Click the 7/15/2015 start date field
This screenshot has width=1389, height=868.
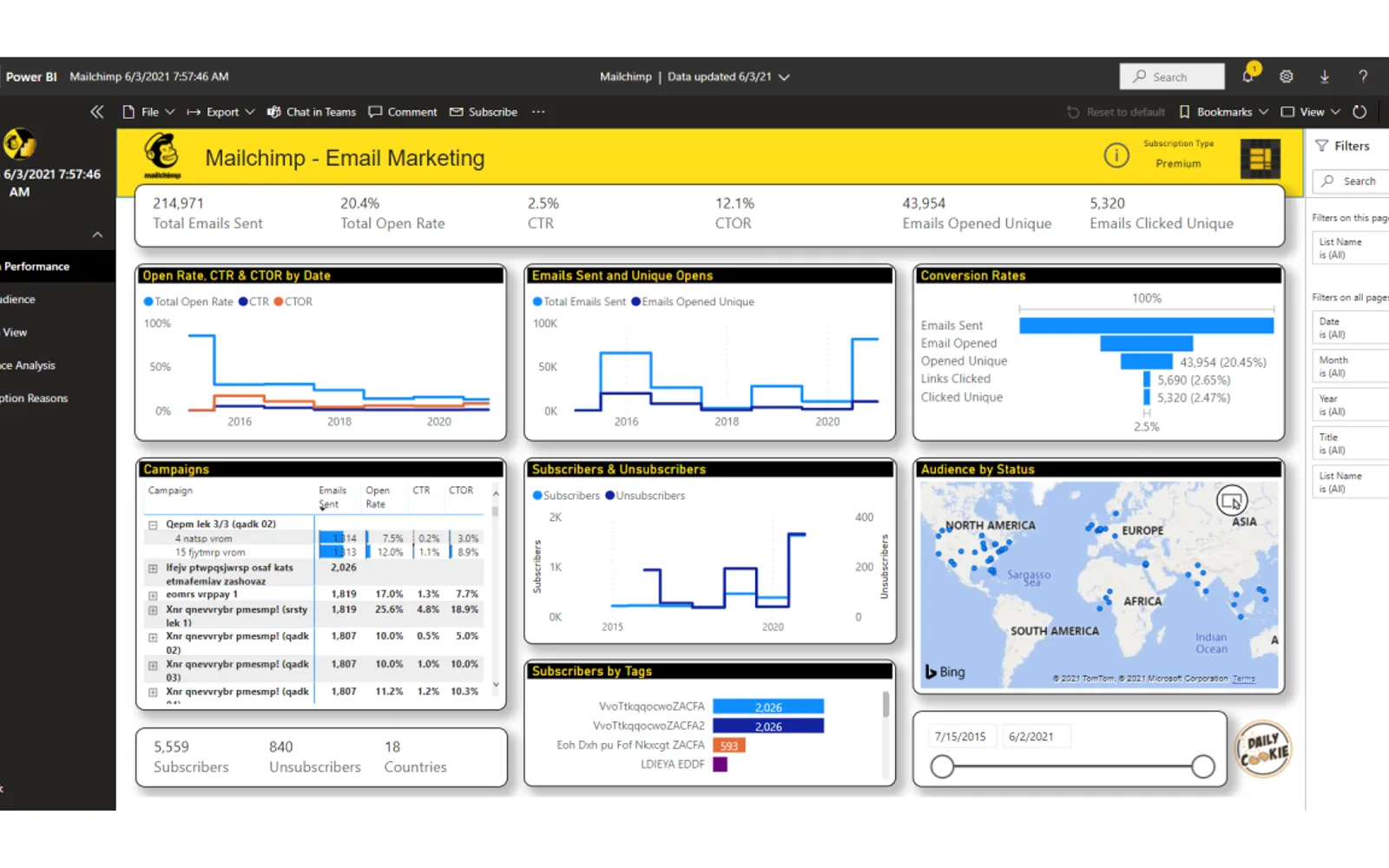(960, 737)
